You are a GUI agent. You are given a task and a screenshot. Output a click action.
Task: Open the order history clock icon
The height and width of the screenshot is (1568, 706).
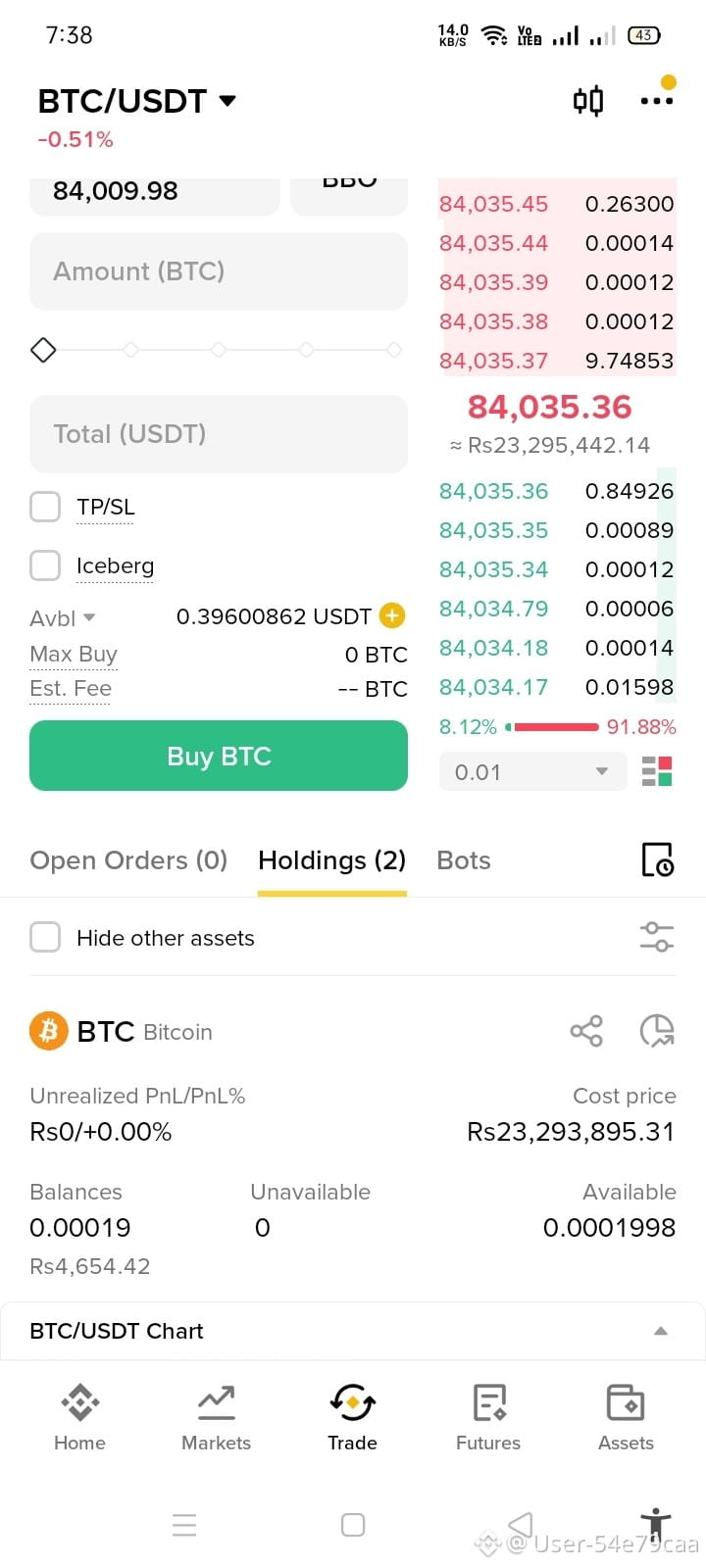click(x=657, y=859)
